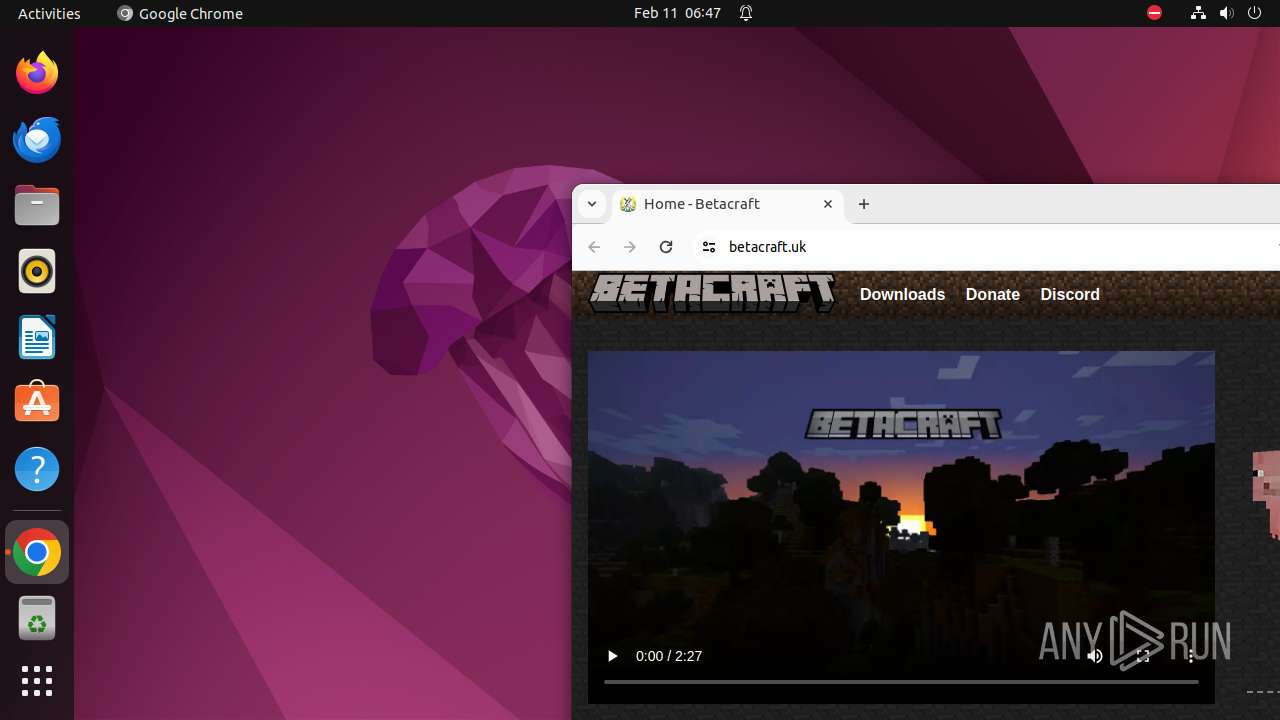Image resolution: width=1280 pixels, height=720 pixels.
Task: Open Rhythmbox music player in dock
Action: coord(37,271)
